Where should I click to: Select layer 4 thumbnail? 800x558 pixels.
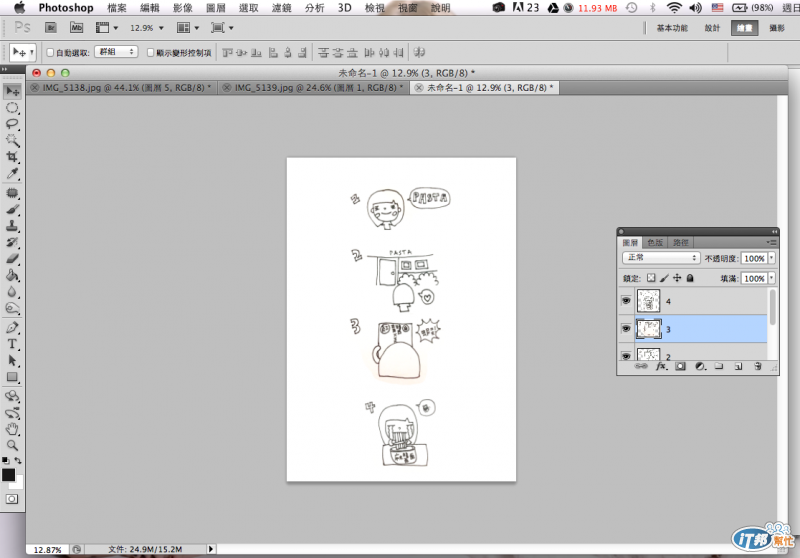click(649, 300)
